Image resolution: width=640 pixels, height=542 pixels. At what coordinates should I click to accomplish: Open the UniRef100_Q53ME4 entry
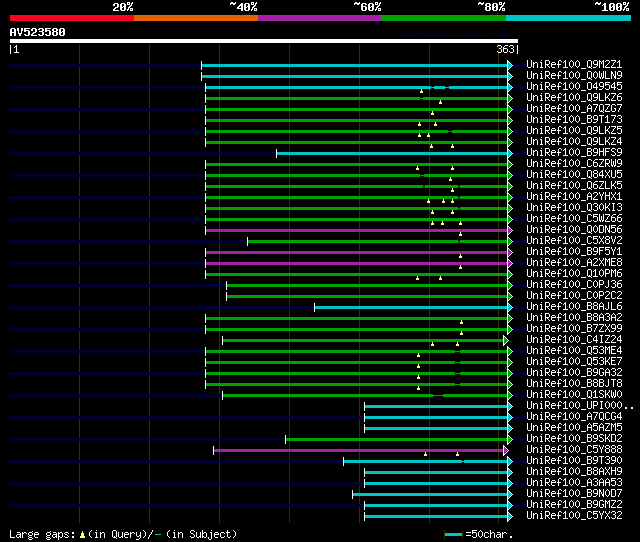point(574,351)
